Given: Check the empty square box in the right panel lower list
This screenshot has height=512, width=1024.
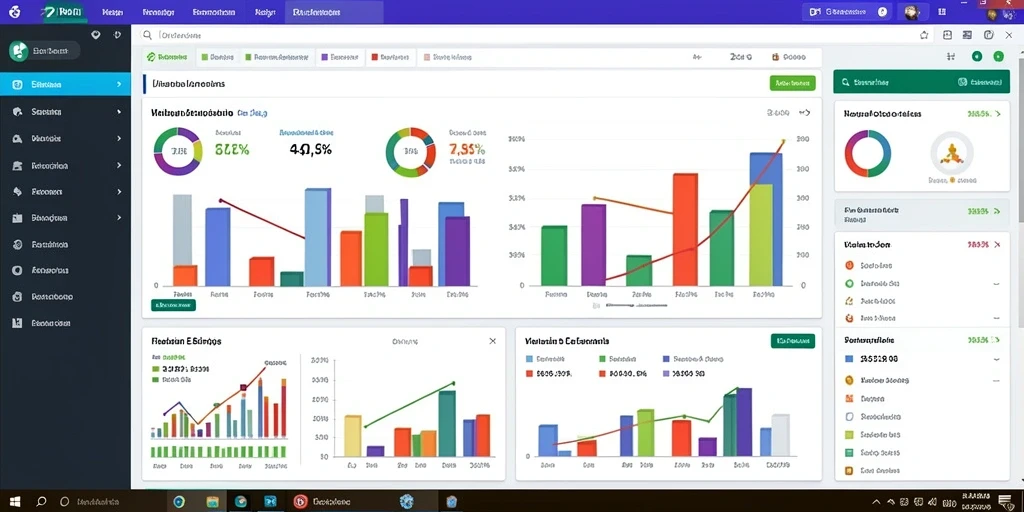Looking at the screenshot, I should (x=849, y=416).
